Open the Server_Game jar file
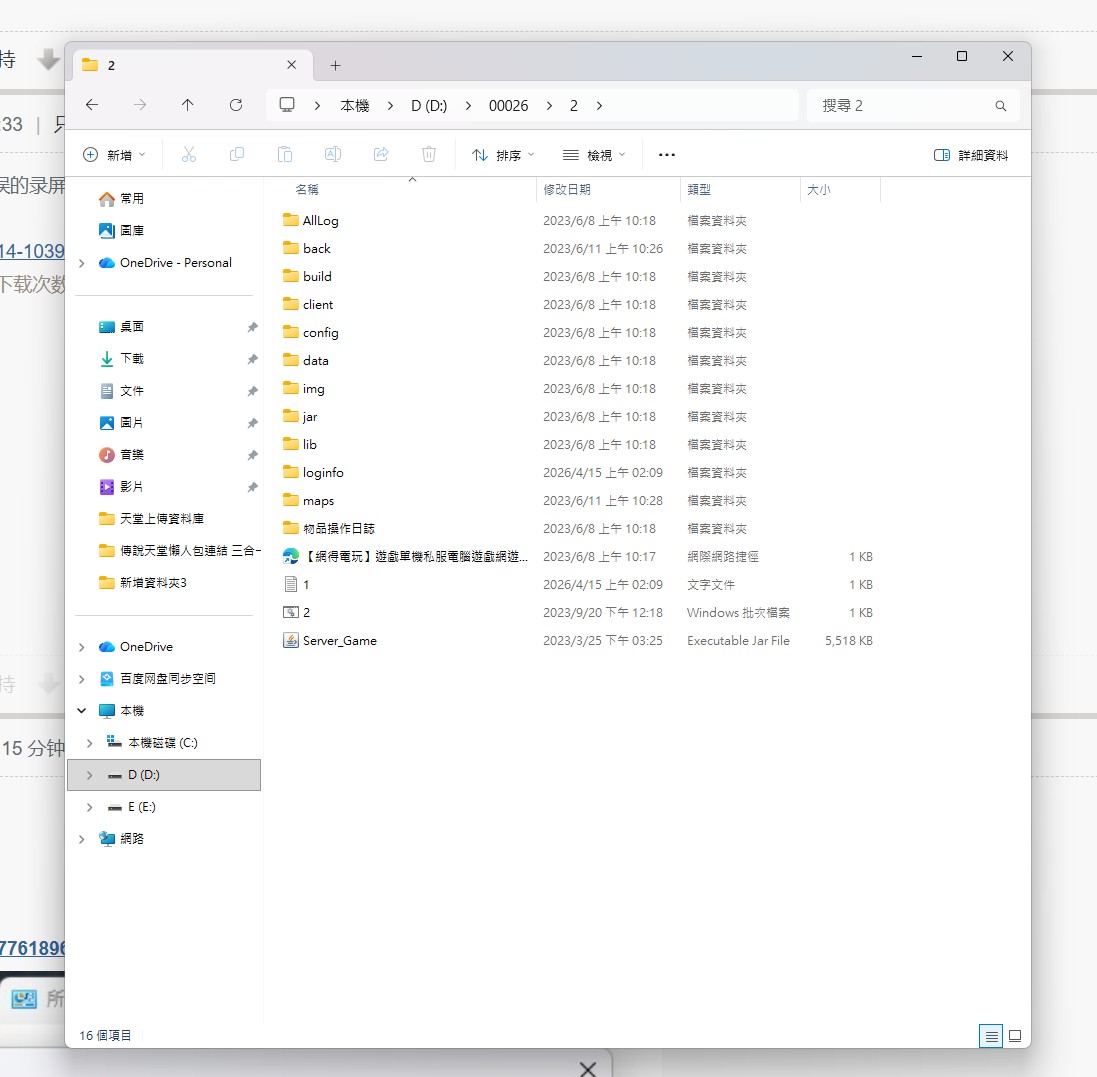 (339, 640)
